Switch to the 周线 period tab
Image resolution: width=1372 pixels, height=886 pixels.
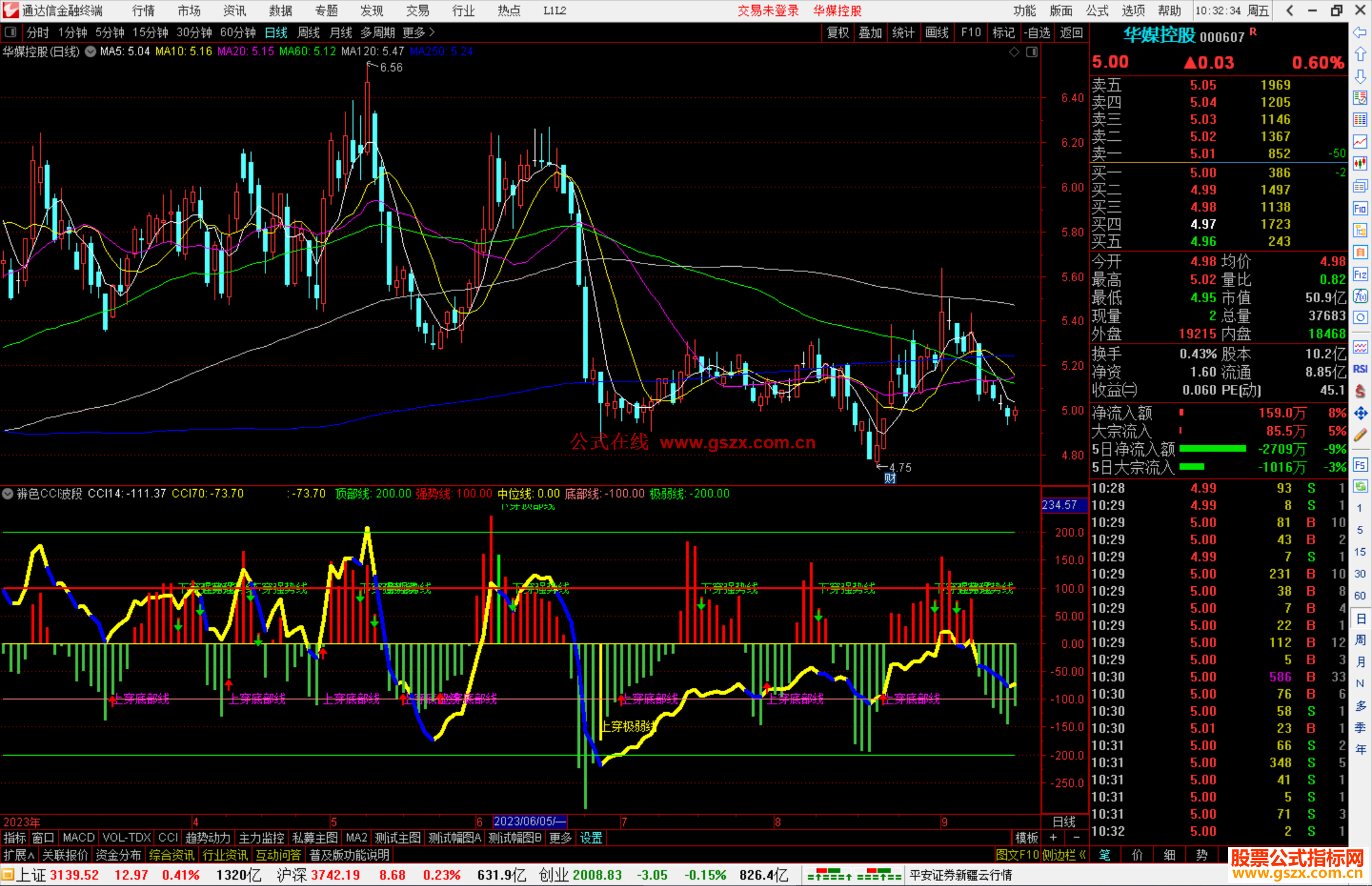pyautogui.click(x=309, y=32)
